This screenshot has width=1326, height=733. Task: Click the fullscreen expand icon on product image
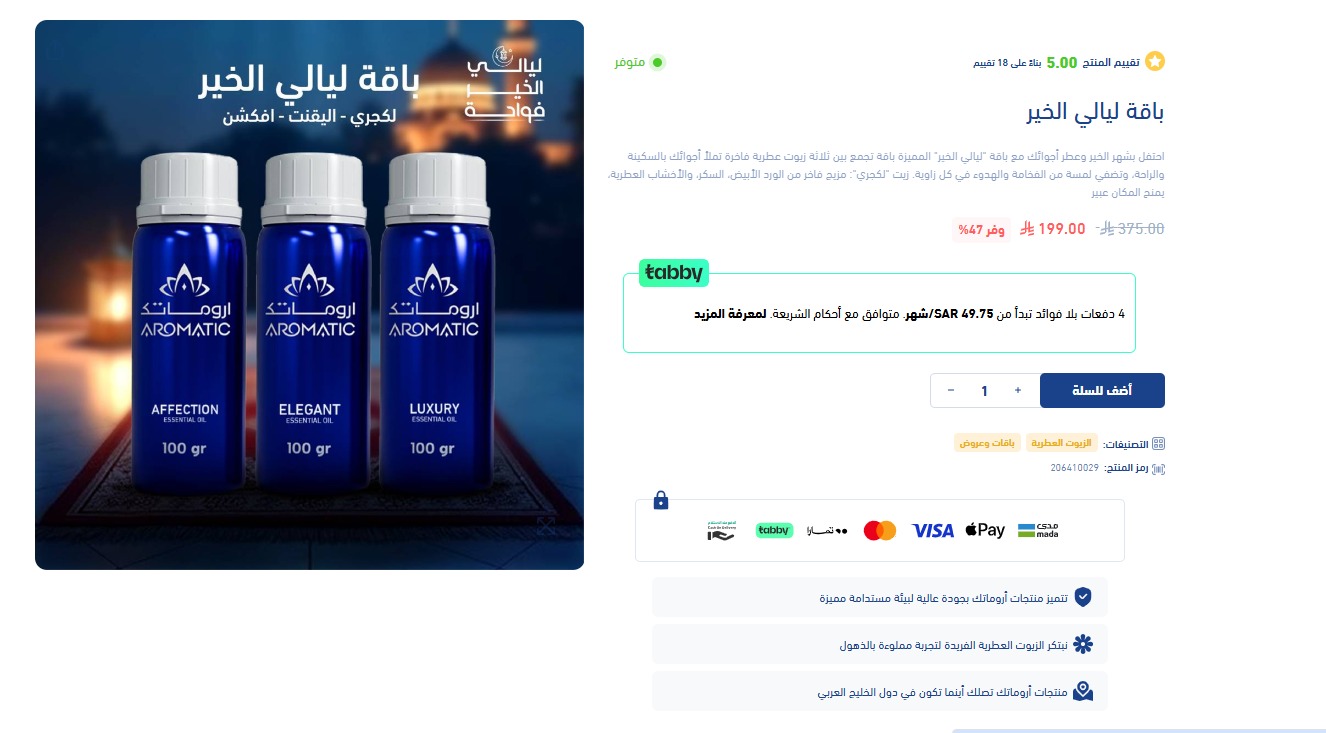click(x=546, y=526)
